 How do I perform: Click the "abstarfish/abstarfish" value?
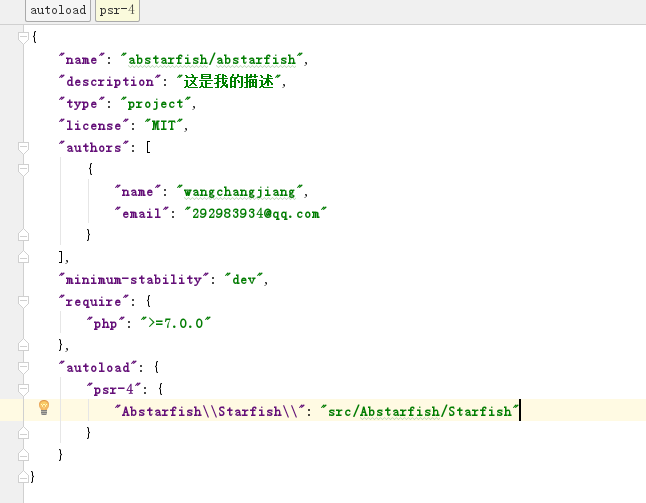pos(212,60)
